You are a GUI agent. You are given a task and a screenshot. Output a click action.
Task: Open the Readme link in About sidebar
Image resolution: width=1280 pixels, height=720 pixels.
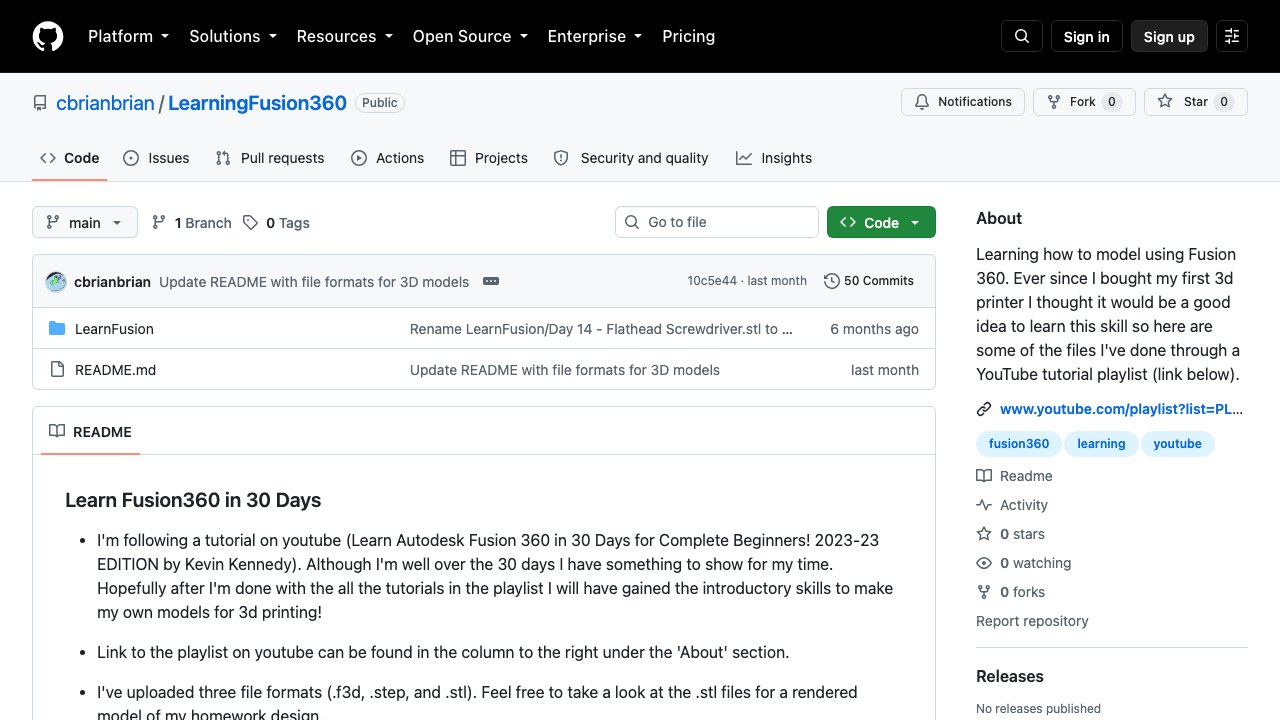tap(1015, 476)
